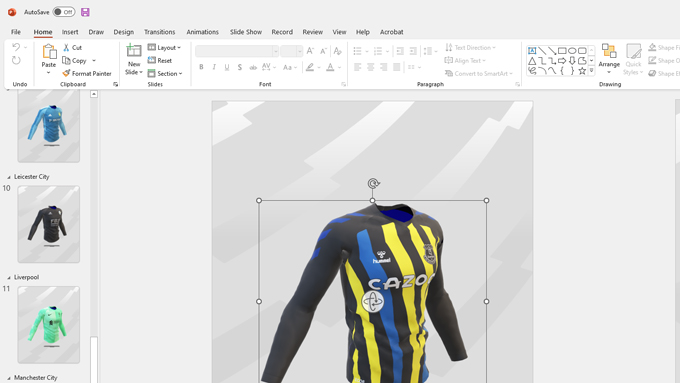This screenshot has height=383, width=680.
Task: Click the Copy button
Action: (75, 60)
